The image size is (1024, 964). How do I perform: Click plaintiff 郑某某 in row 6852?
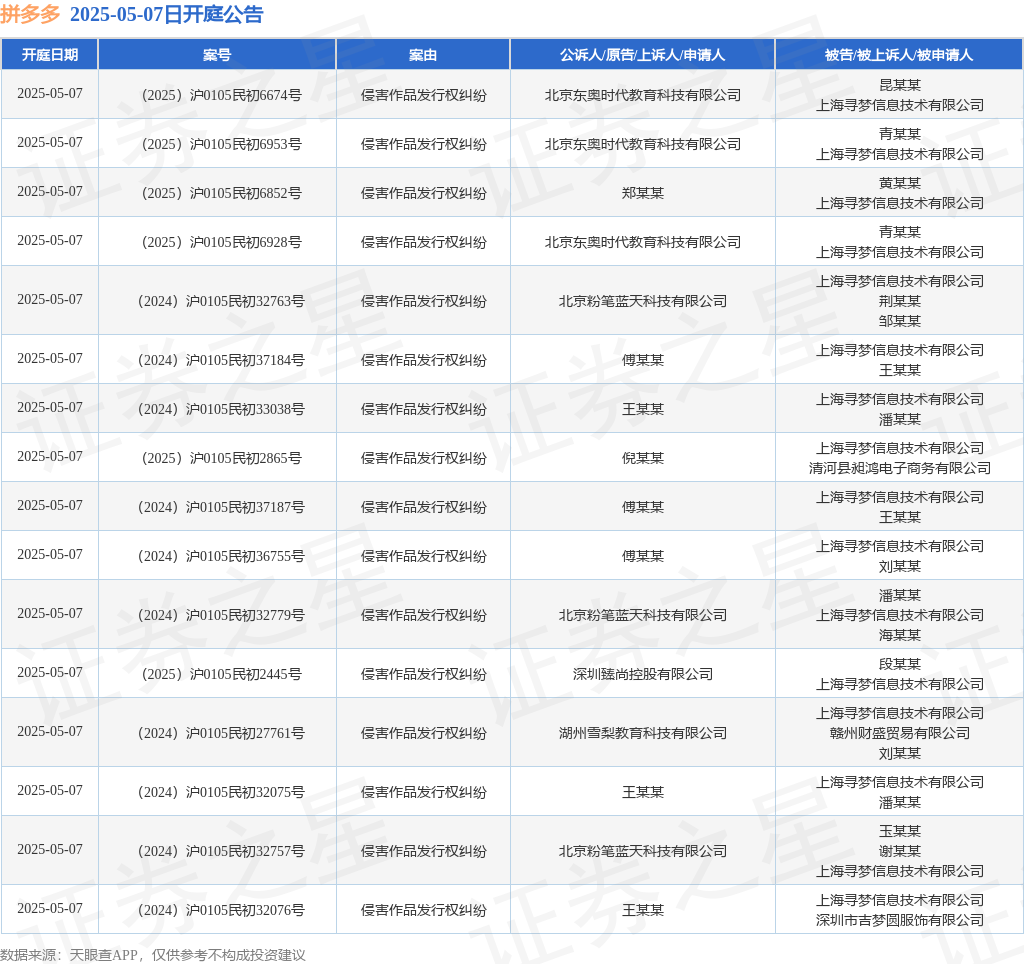[643, 193]
